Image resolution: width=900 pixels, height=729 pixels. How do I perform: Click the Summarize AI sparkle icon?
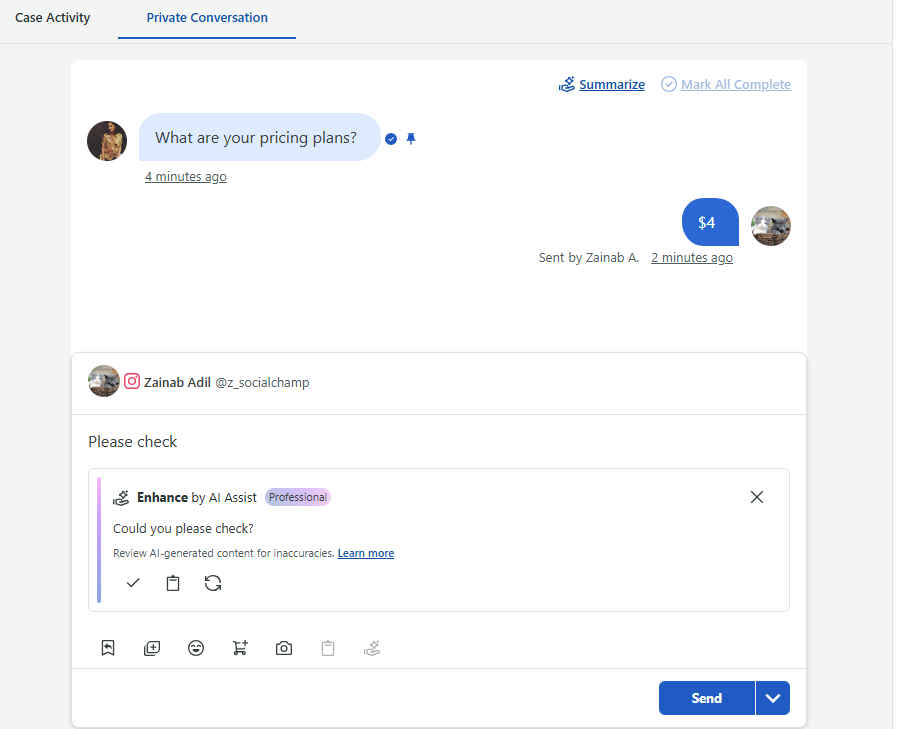tap(567, 84)
